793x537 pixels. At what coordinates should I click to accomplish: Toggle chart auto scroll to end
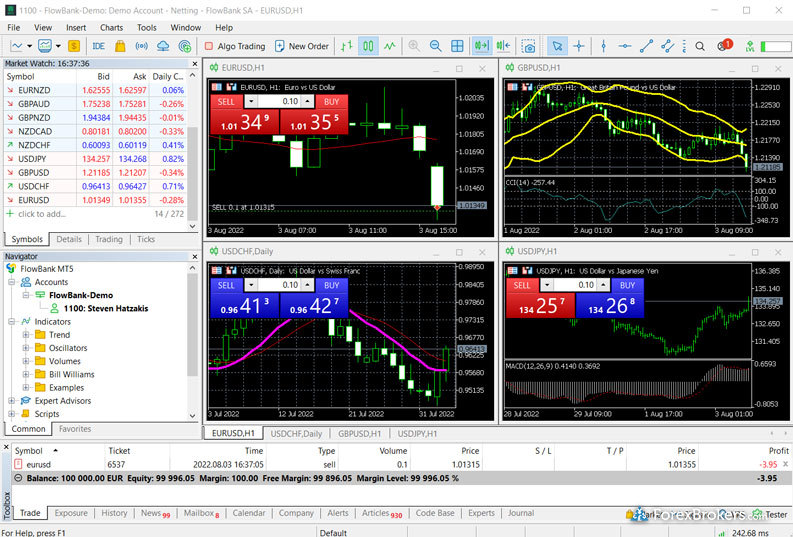(x=482, y=46)
